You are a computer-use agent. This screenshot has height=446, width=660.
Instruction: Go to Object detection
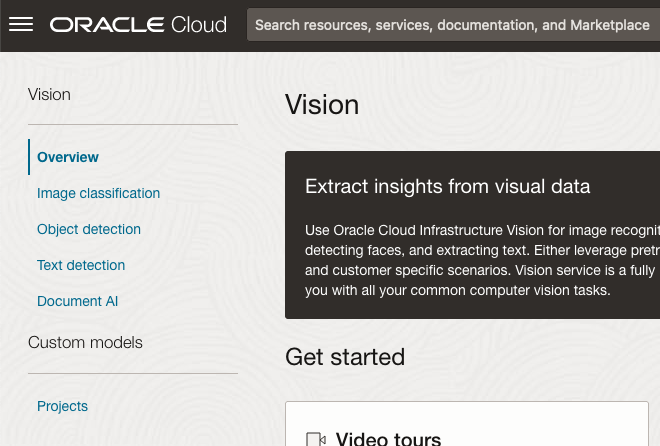89,229
